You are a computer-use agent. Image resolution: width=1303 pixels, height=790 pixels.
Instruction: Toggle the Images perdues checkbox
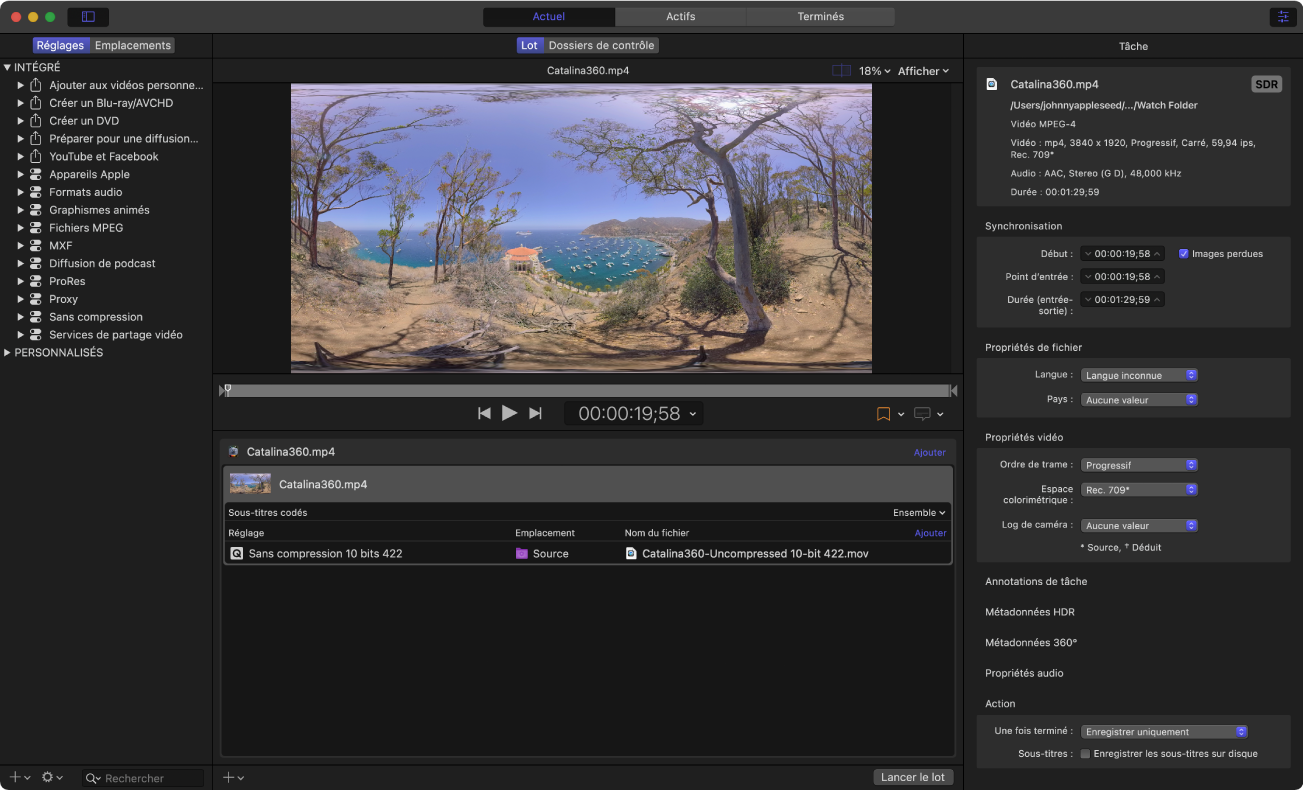(1184, 254)
